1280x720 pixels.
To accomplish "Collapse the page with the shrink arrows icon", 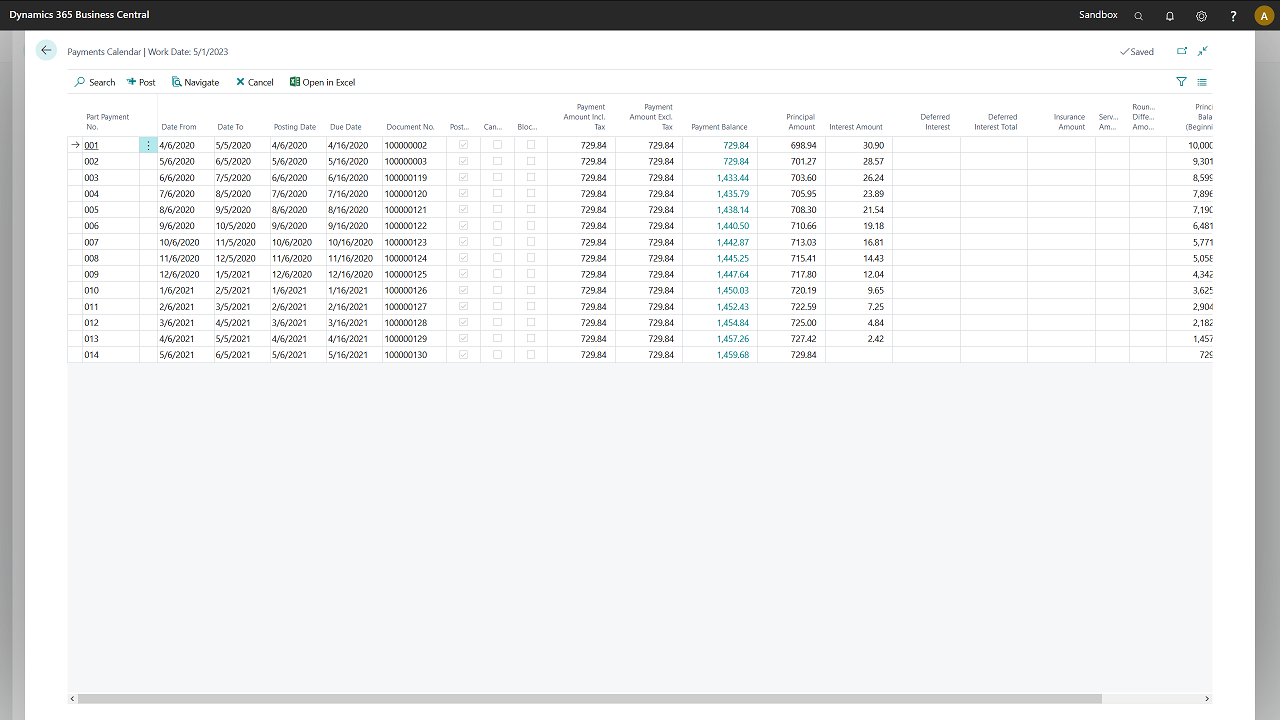I will pyautogui.click(x=1203, y=51).
